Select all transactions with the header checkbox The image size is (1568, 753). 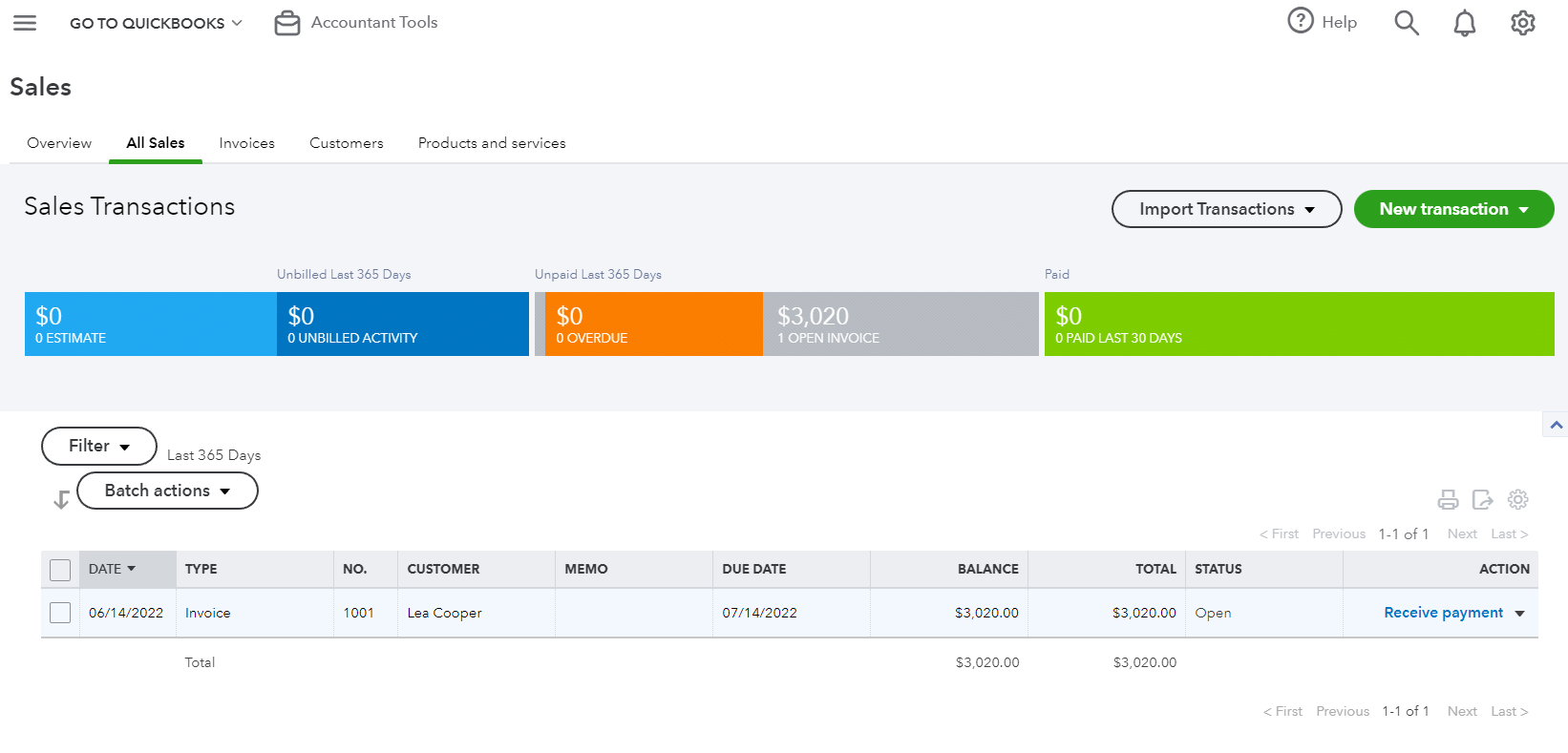(60, 570)
